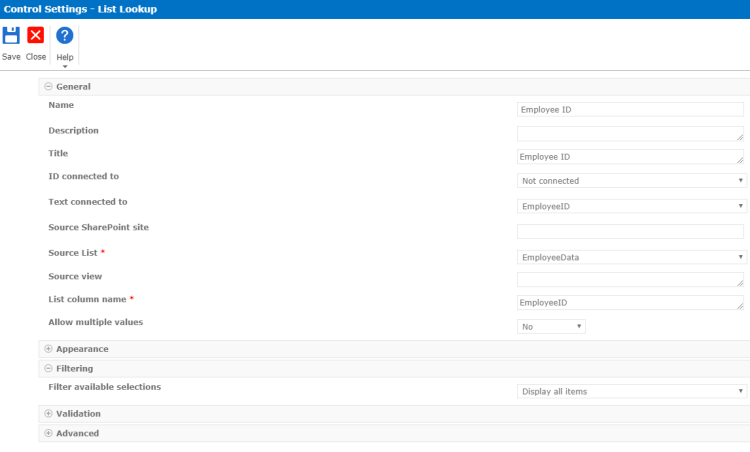Collapse the General section
The height and width of the screenshot is (452, 750).
[48, 87]
